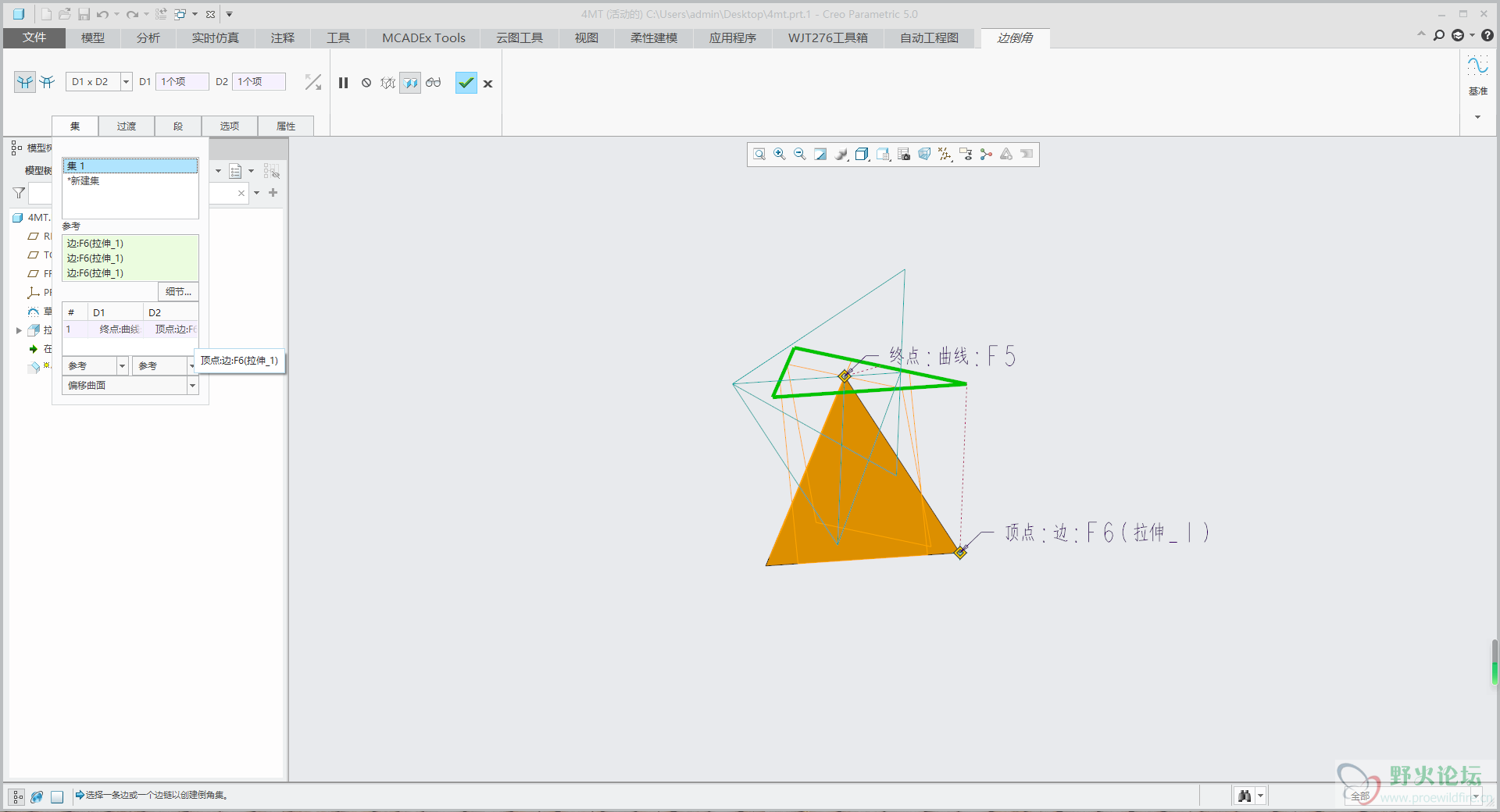Pause the chamfer feature tool
The height and width of the screenshot is (812, 1500).
click(343, 83)
